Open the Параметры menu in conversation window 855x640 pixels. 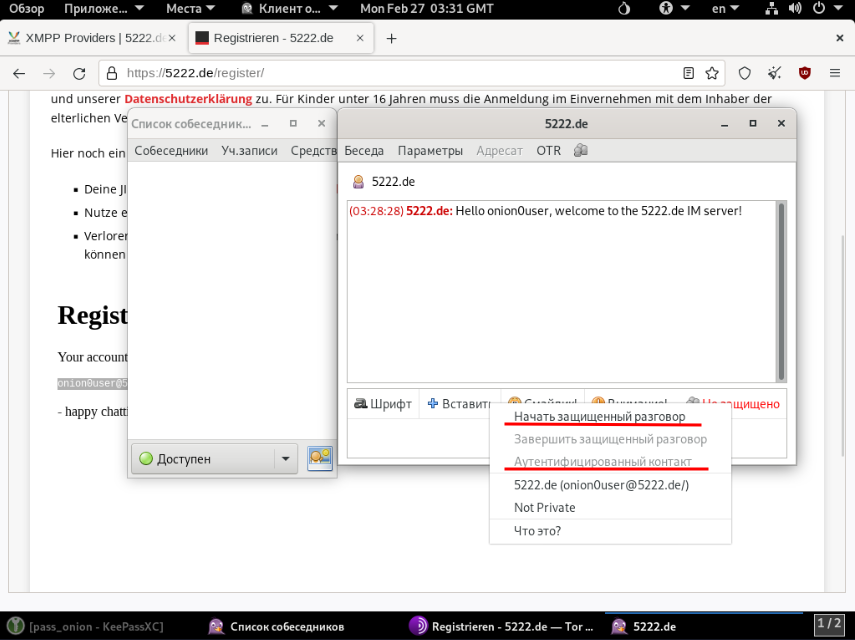tap(430, 151)
